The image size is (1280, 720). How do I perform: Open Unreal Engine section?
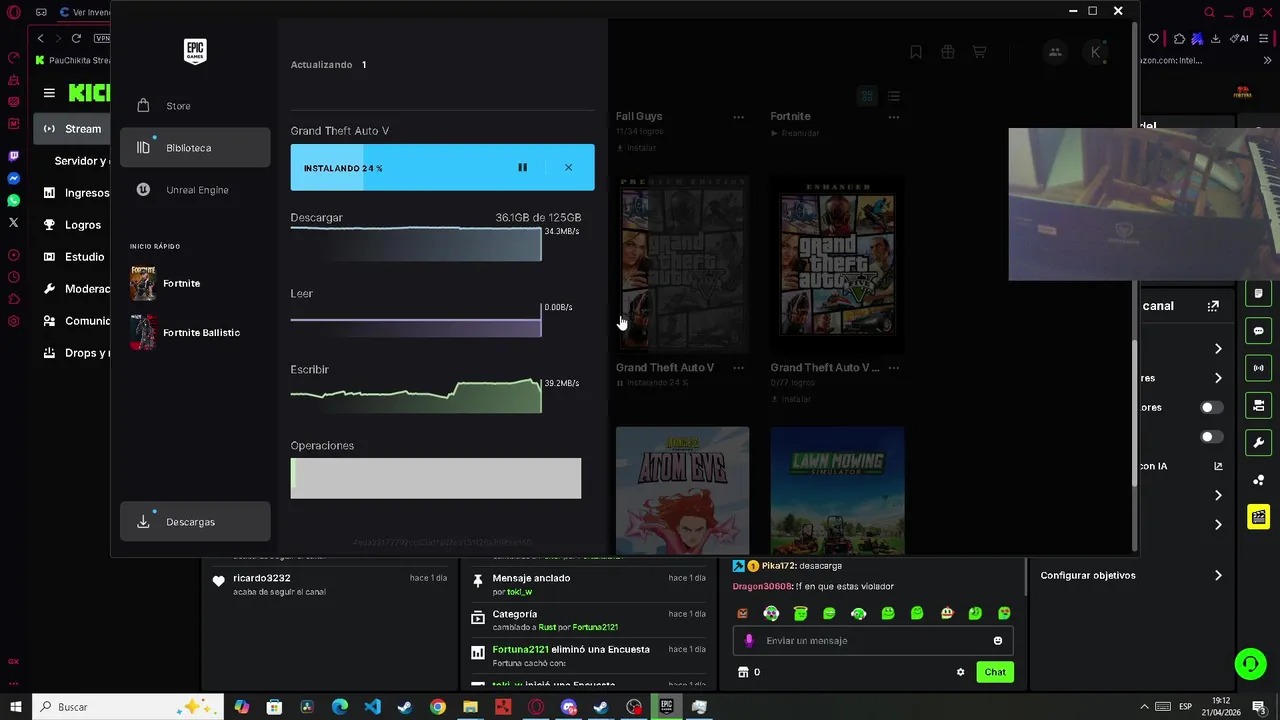click(195, 190)
